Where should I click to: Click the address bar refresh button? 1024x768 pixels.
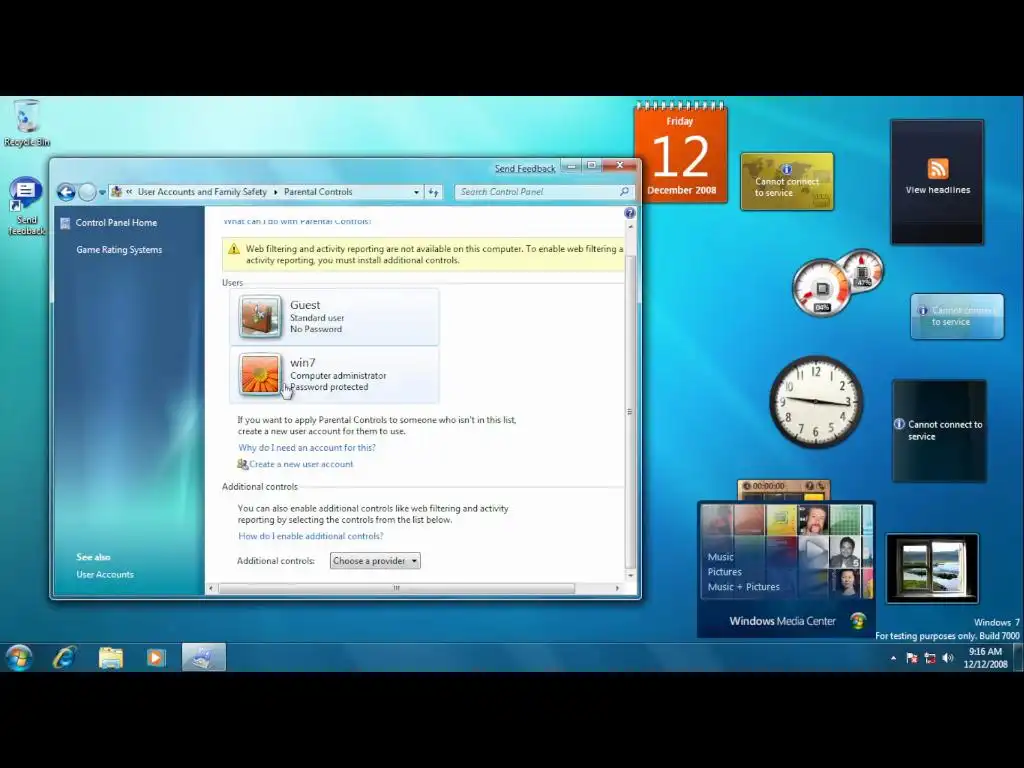[x=434, y=193]
